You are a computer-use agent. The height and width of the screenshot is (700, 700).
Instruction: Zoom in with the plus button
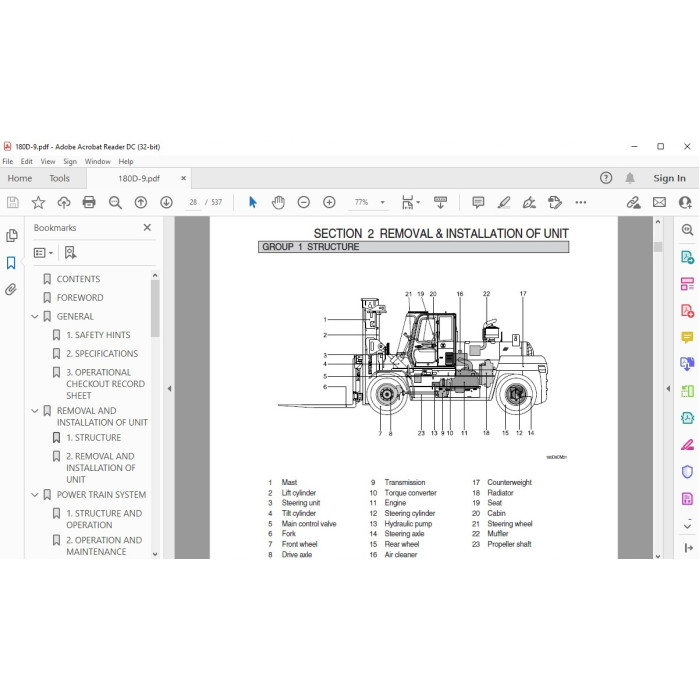coord(329,203)
